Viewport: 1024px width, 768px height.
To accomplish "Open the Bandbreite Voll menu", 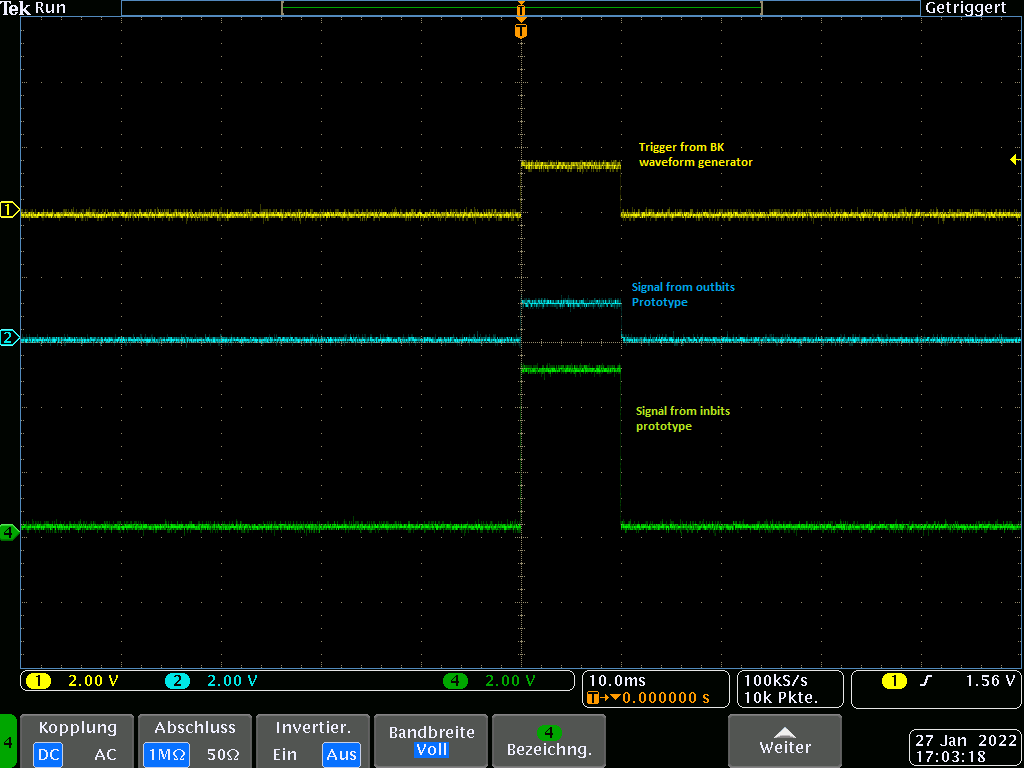I will (431, 741).
